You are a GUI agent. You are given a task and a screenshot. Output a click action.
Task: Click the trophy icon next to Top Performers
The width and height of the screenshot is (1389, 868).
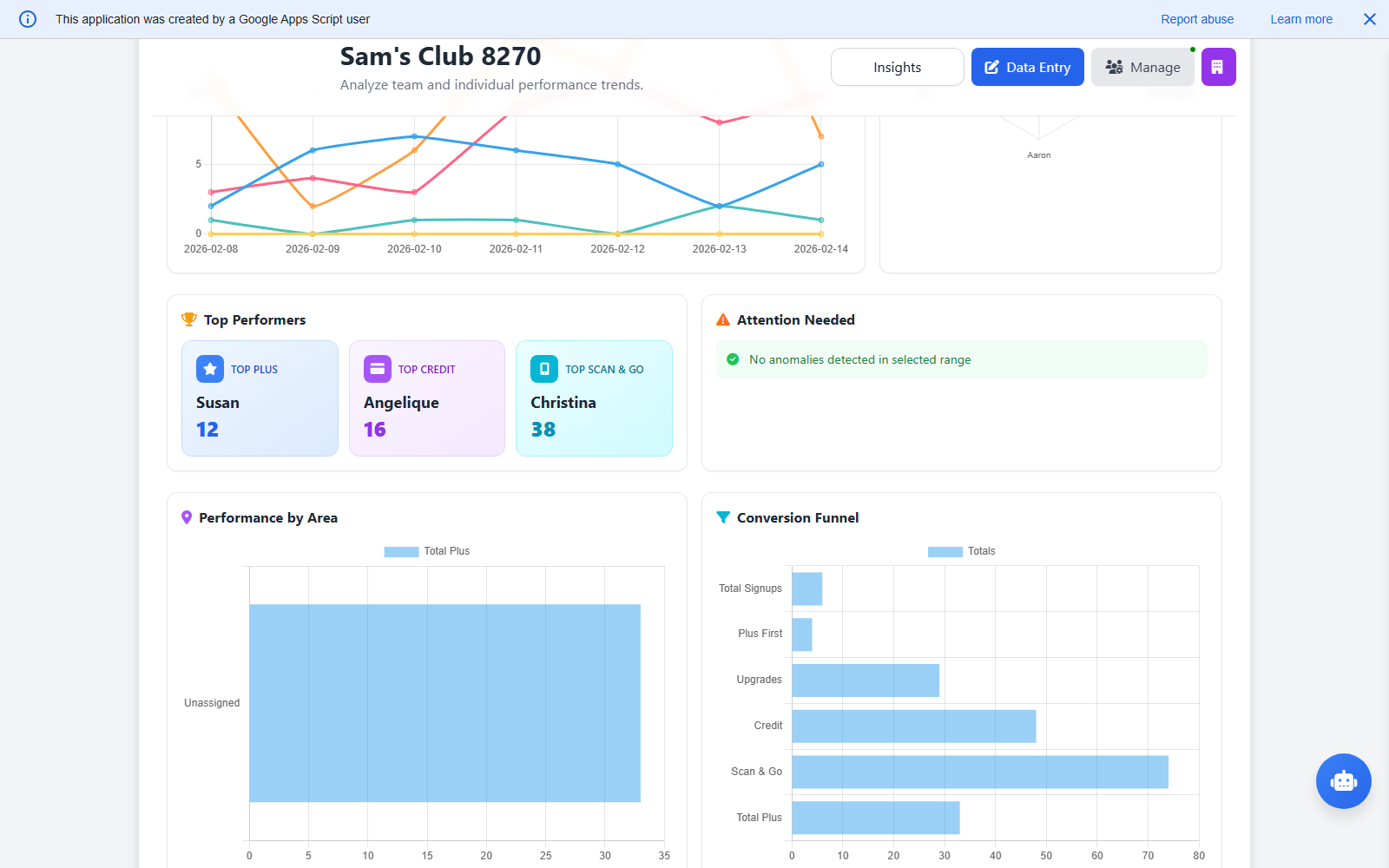coord(188,319)
